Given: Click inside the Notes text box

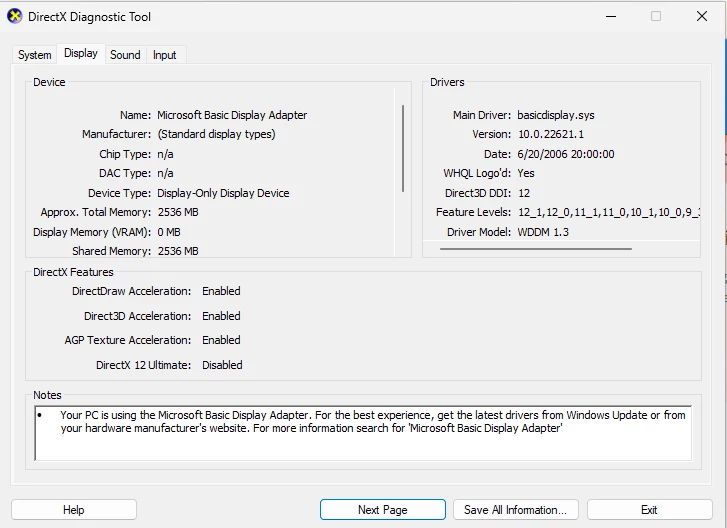Looking at the screenshot, I should click(363, 433).
